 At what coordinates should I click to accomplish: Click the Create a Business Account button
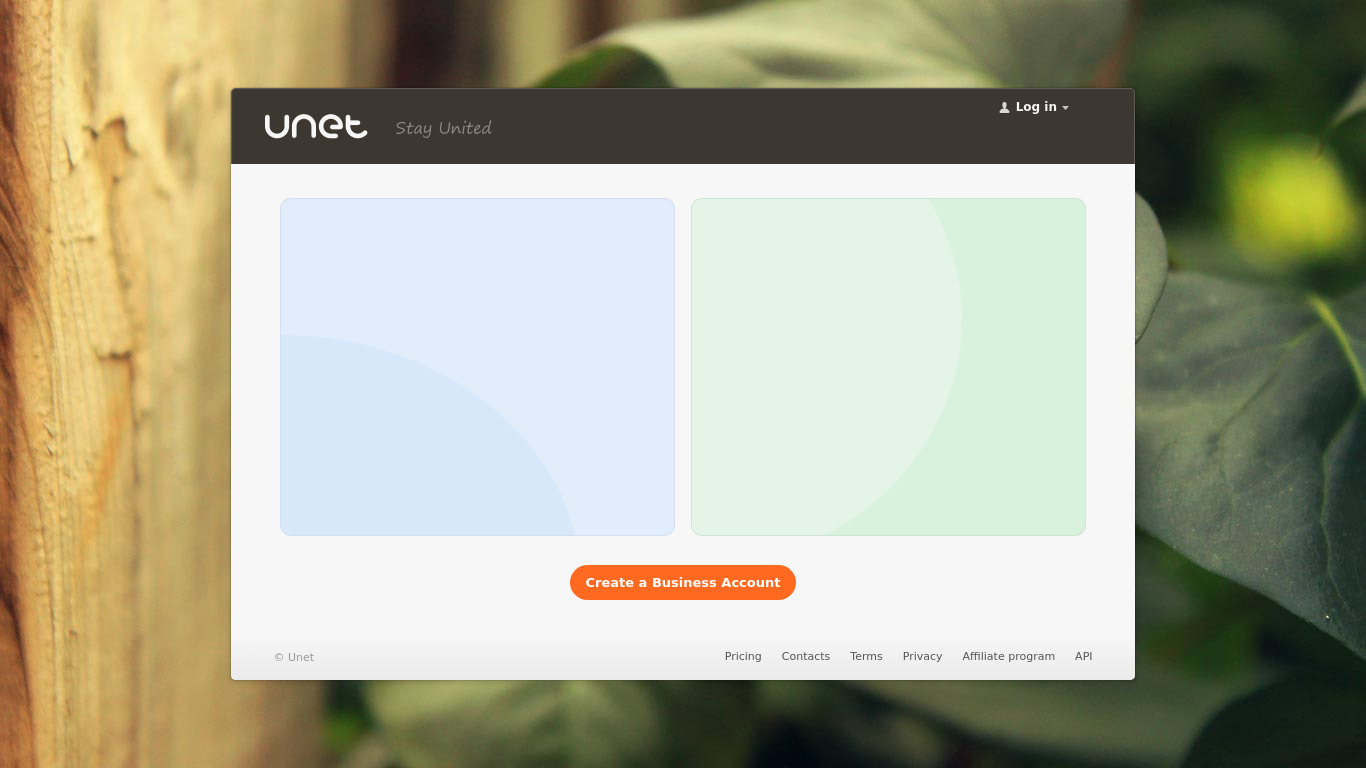click(x=683, y=583)
